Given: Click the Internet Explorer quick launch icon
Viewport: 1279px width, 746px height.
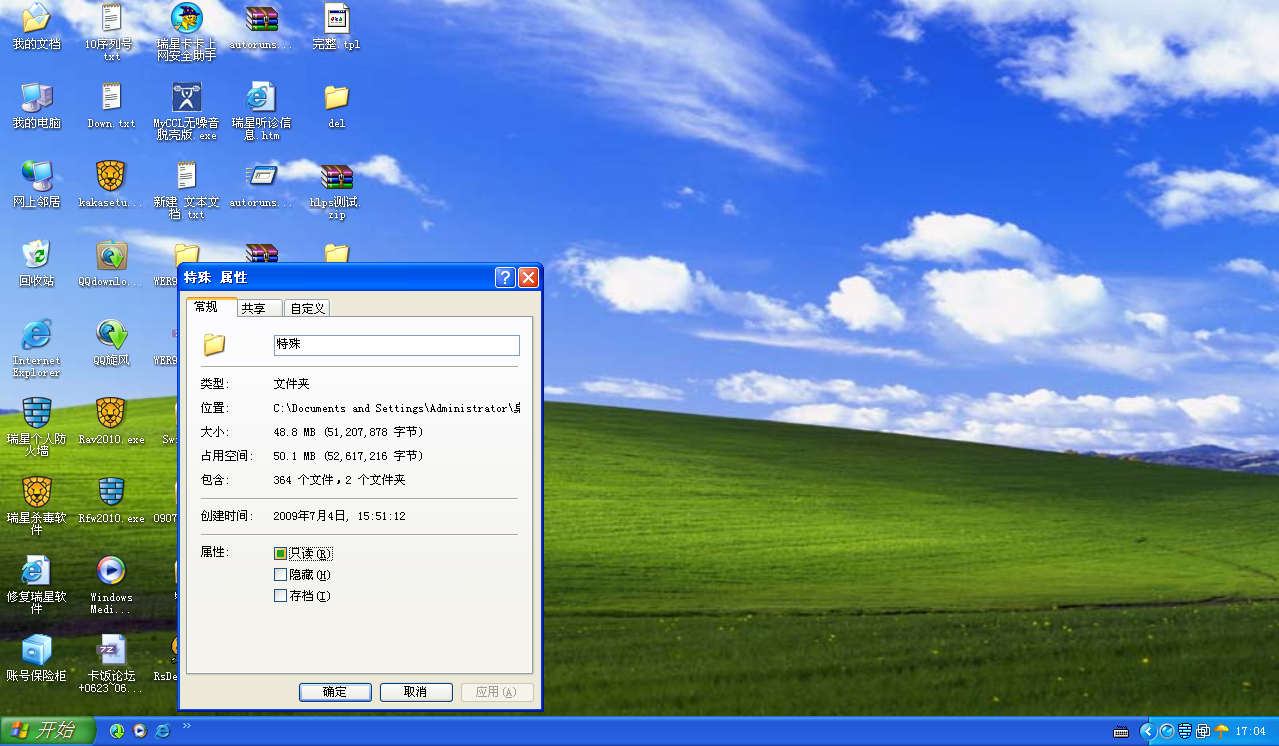Looking at the screenshot, I should 162,731.
